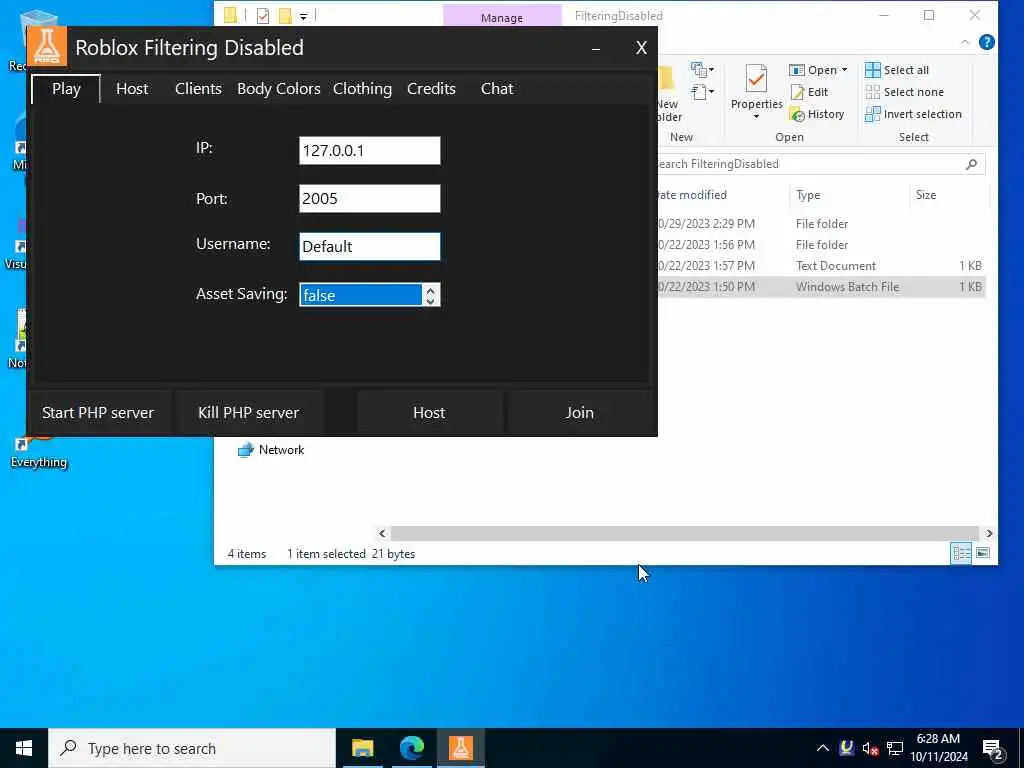Close the launcher with the X button

(641, 48)
